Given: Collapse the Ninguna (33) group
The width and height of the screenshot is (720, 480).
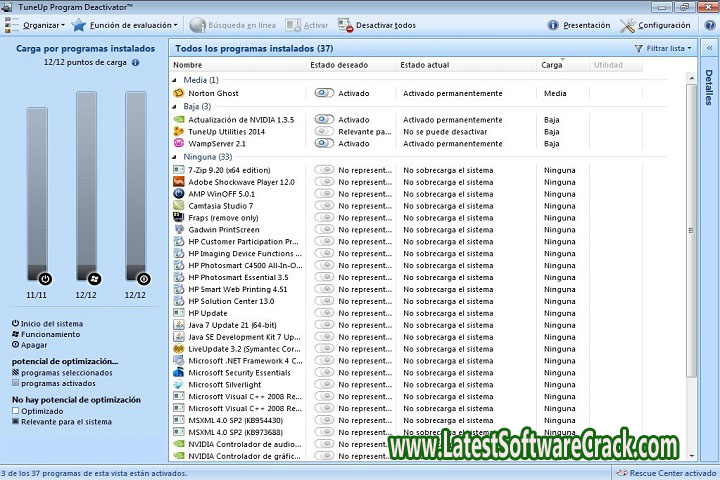Looking at the screenshot, I should [x=174, y=157].
